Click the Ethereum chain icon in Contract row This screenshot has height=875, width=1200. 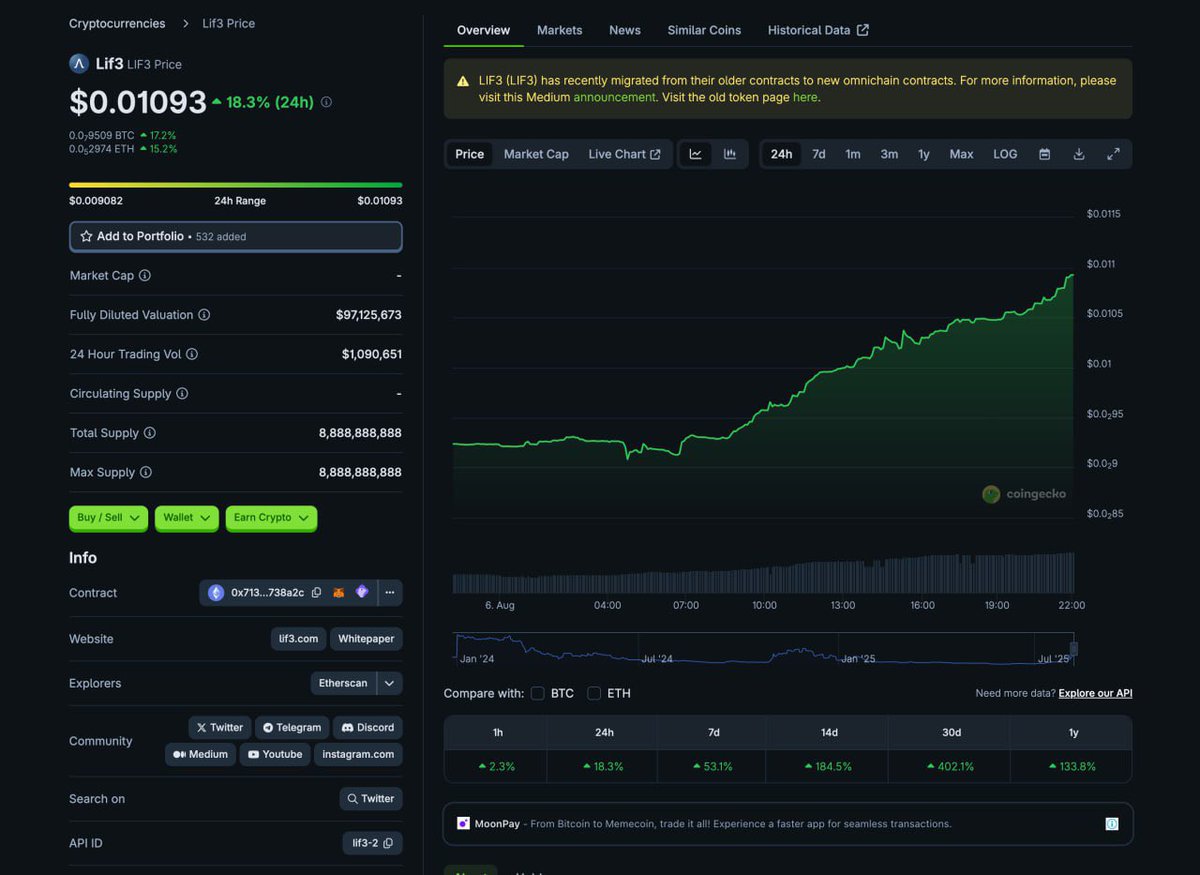(216, 592)
